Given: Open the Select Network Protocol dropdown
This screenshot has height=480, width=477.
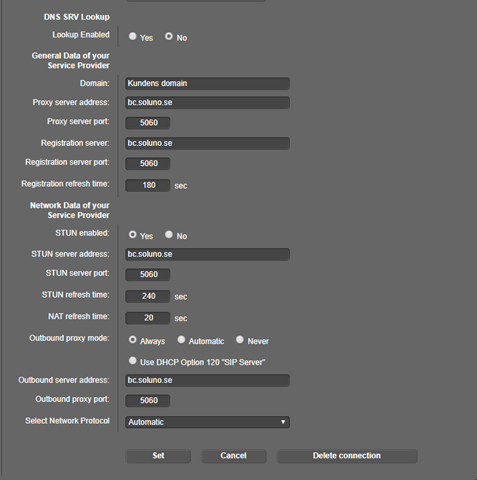Looking at the screenshot, I should coord(207,422).
